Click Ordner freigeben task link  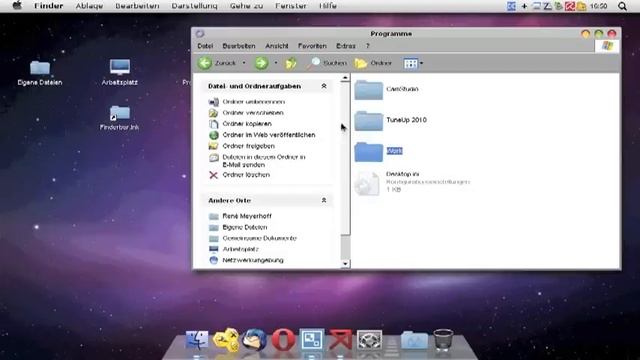point(248,146)
